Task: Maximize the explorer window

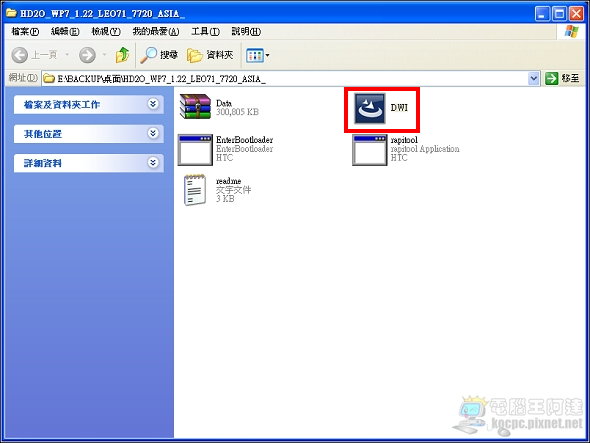Action: pyautogui.click(x=560, y=14)
